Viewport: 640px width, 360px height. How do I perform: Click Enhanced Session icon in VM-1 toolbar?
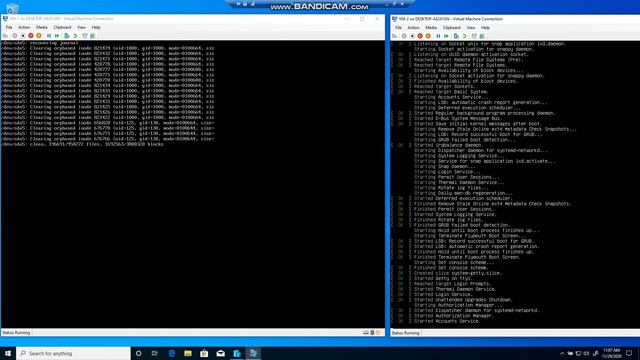(x=85, y=36)
